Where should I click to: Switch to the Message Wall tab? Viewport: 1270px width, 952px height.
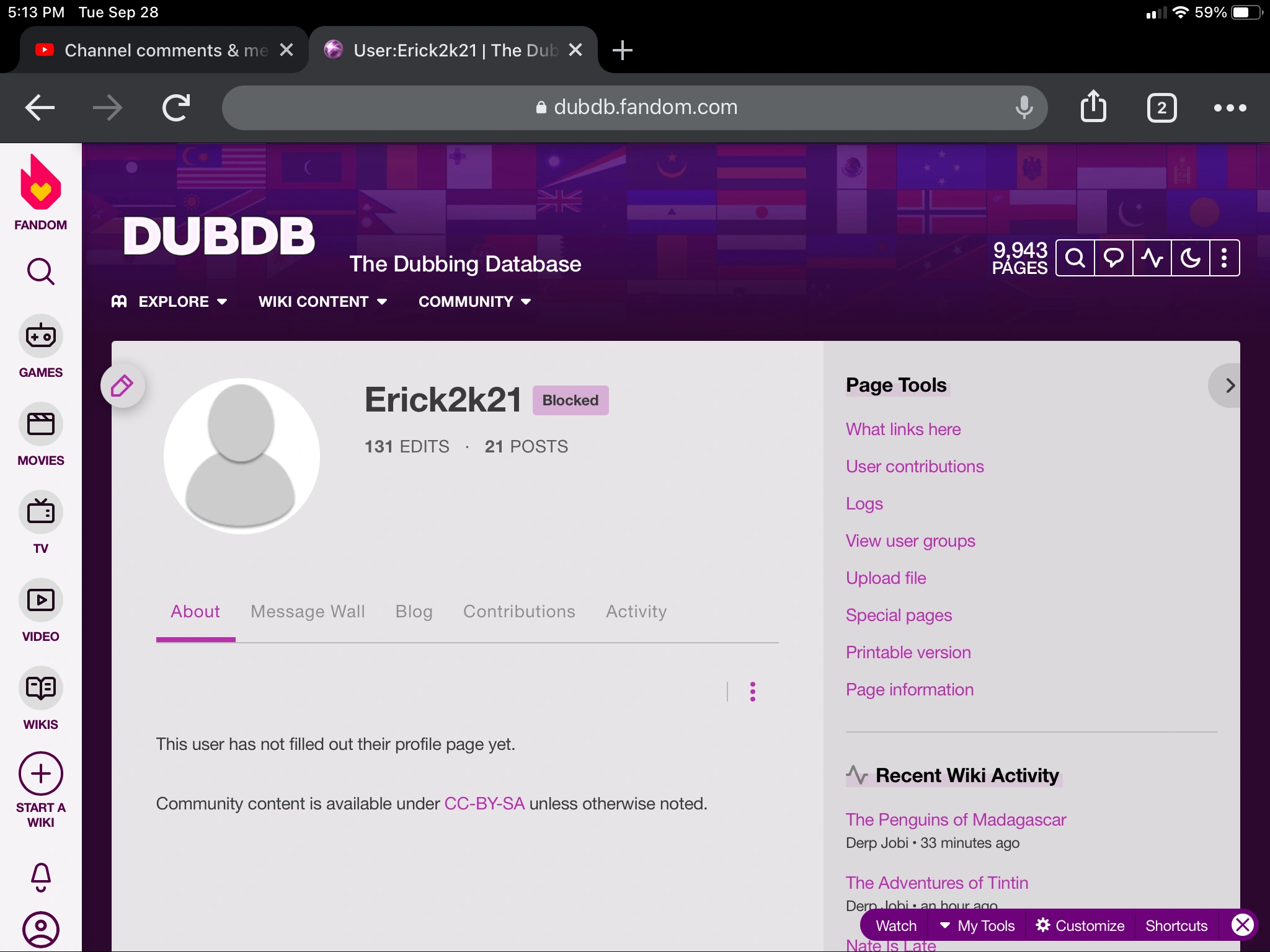click(308, 612)
